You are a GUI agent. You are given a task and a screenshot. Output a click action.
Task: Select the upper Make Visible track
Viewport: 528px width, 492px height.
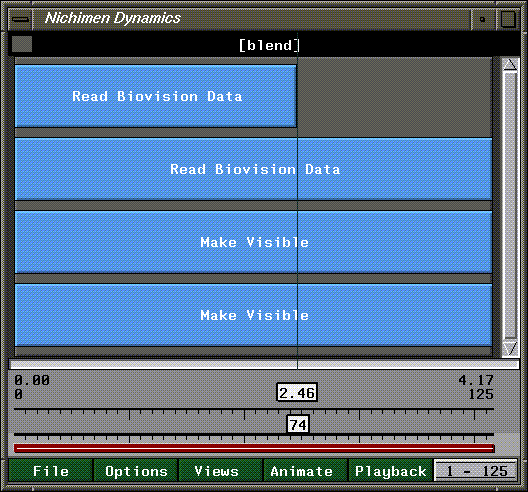pyautogui.click(x=253, y=242)
